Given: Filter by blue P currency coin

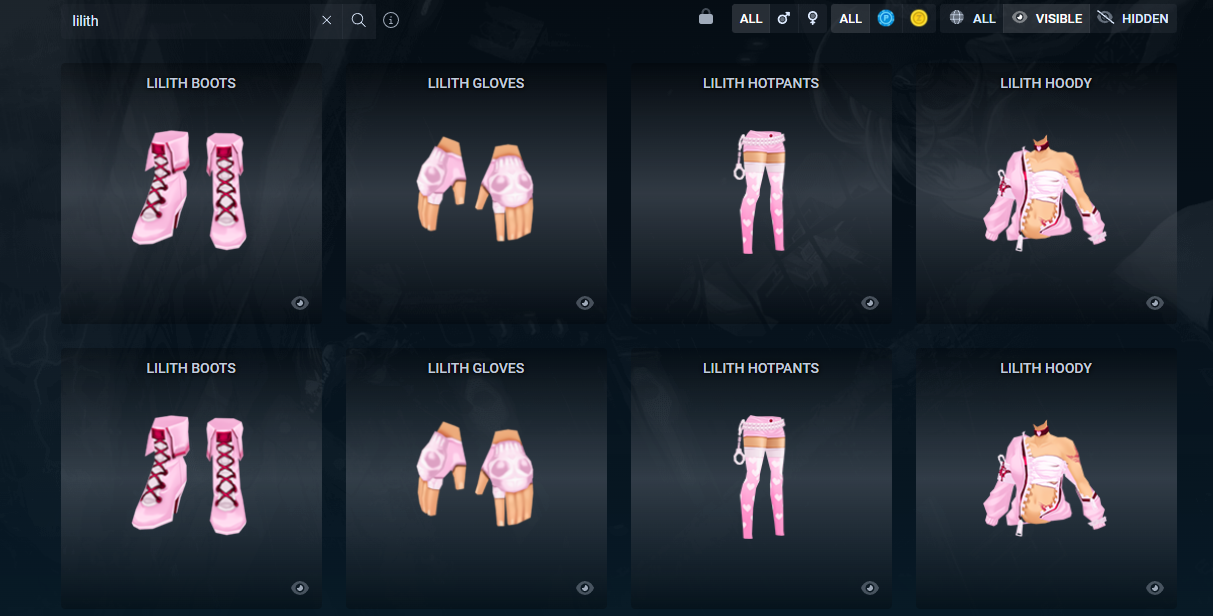Looking at the screenshot, I should [x=886, y=19].
